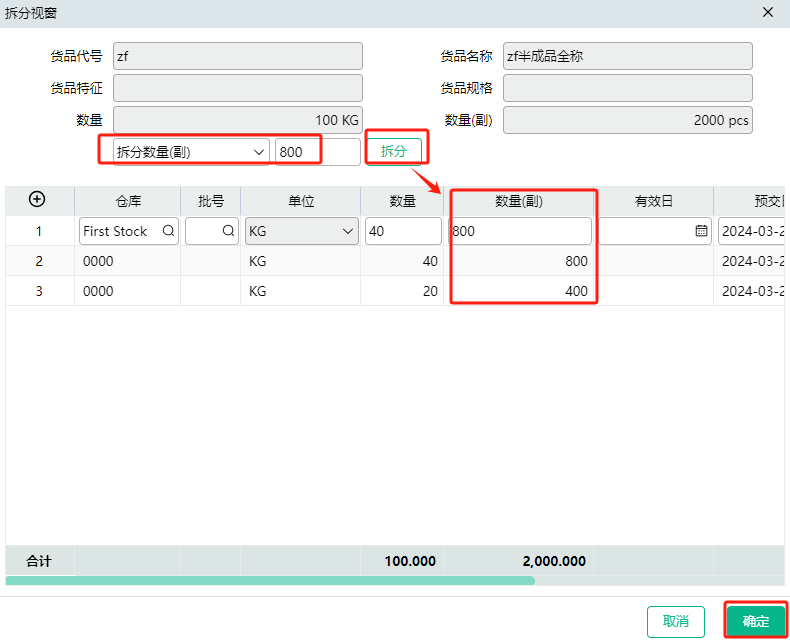This screenshot has width=790, height=643.
Task: Click the 数量(副) column header
Action: 519,201
